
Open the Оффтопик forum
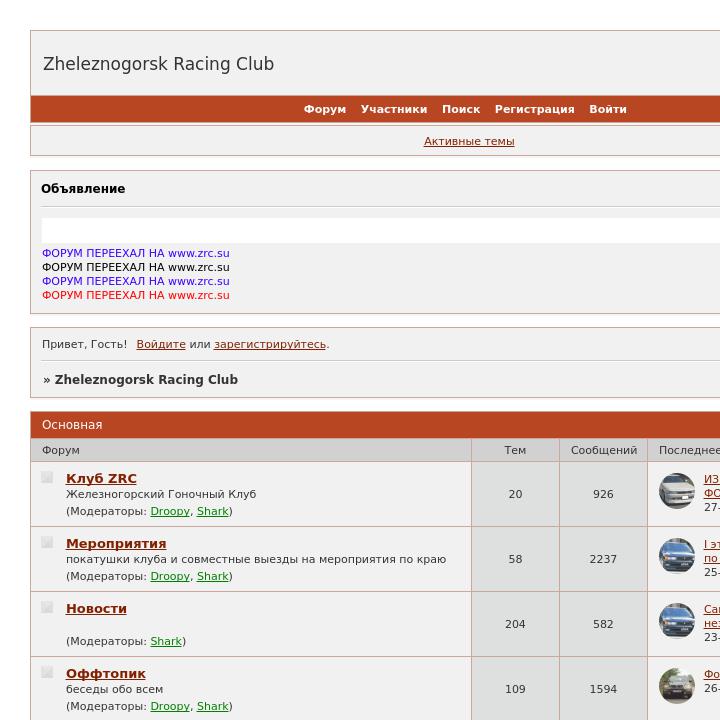[x=106, y=674]
